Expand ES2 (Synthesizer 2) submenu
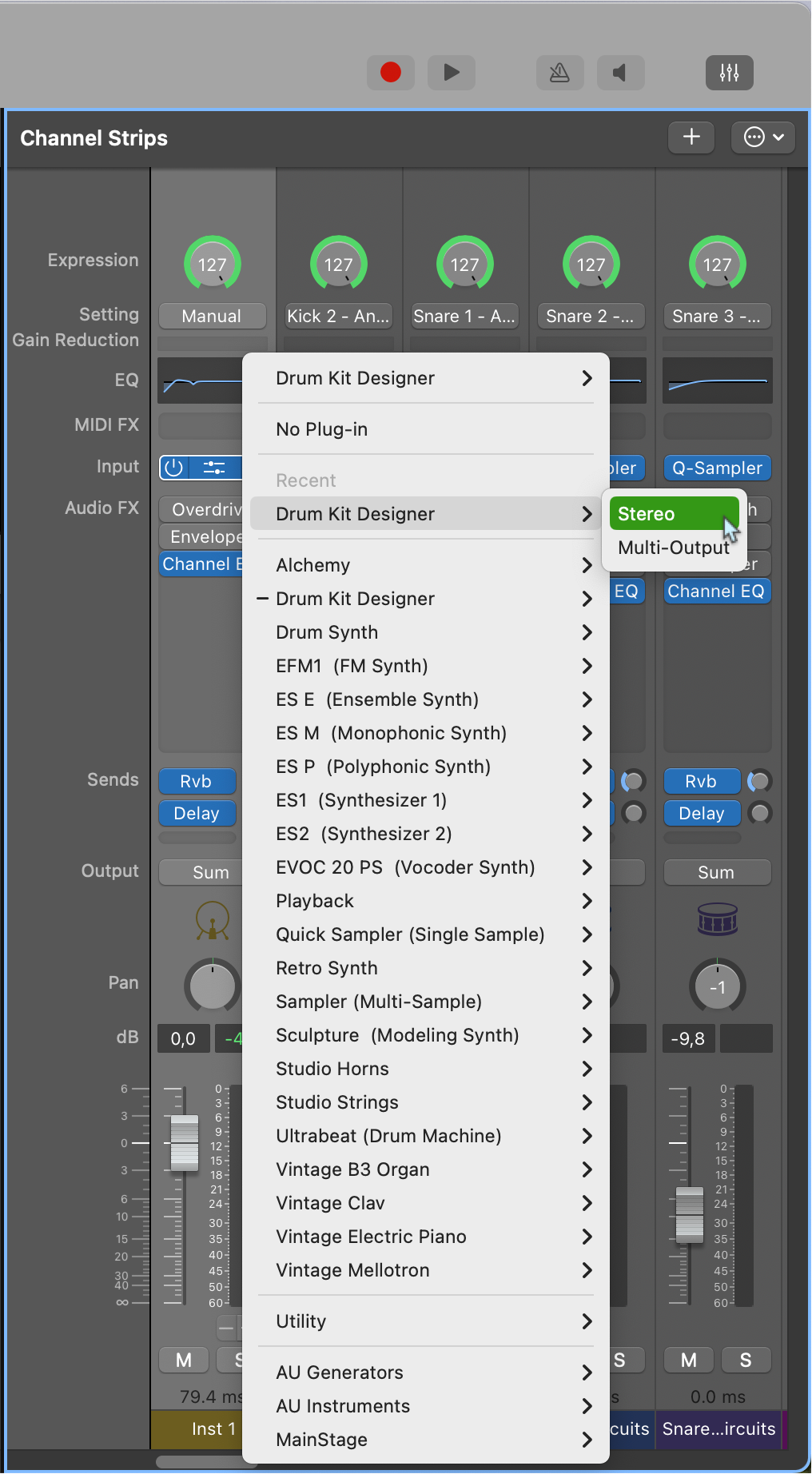812x1474 pixels. click(426, 834)
